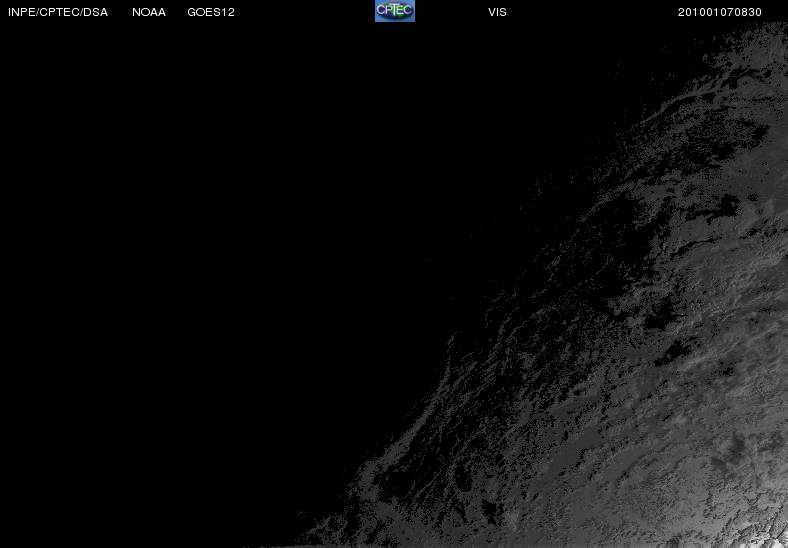
Task: Click the NOAA label
Action: pos(149,13)
